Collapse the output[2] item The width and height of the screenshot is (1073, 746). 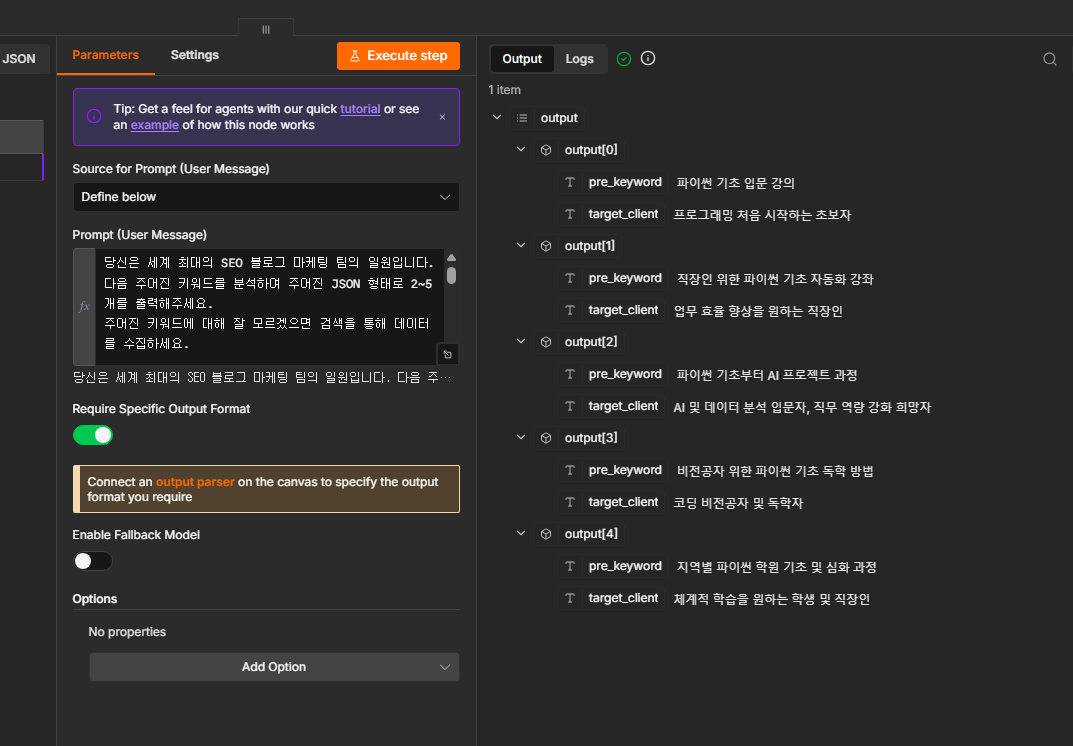point(521,341)
